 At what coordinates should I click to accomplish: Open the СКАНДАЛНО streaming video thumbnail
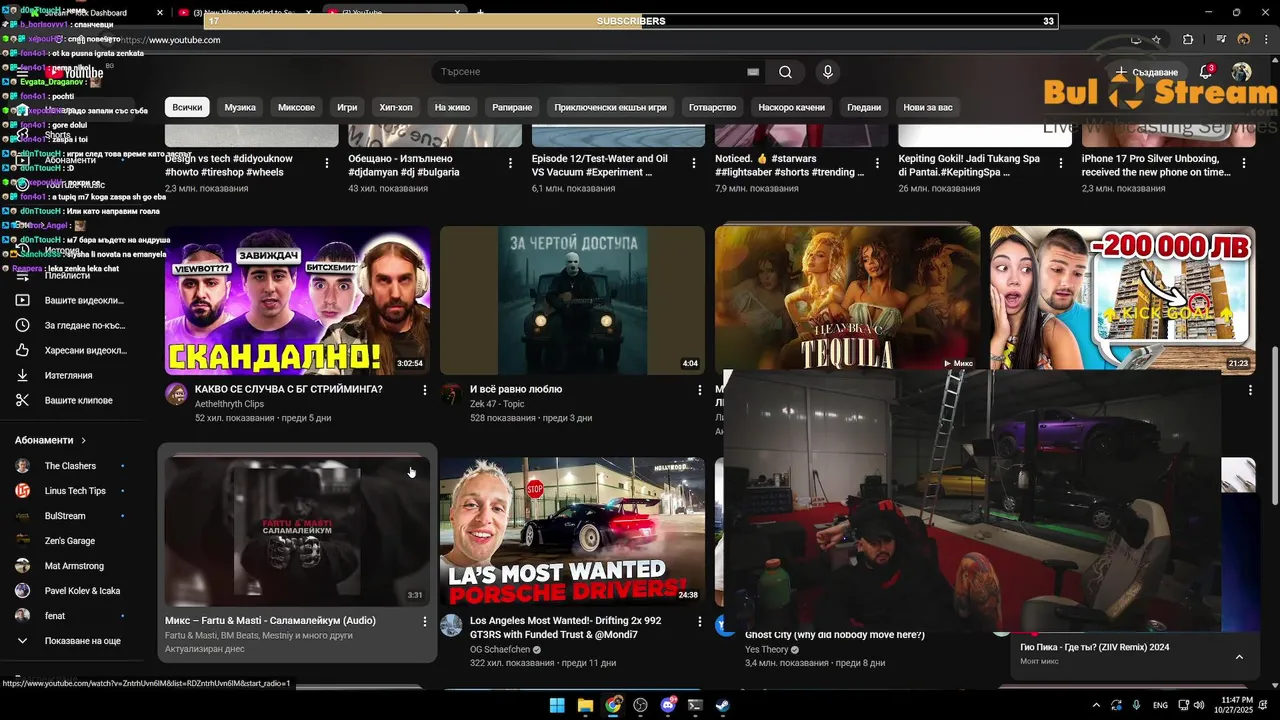tap(297, 300)
